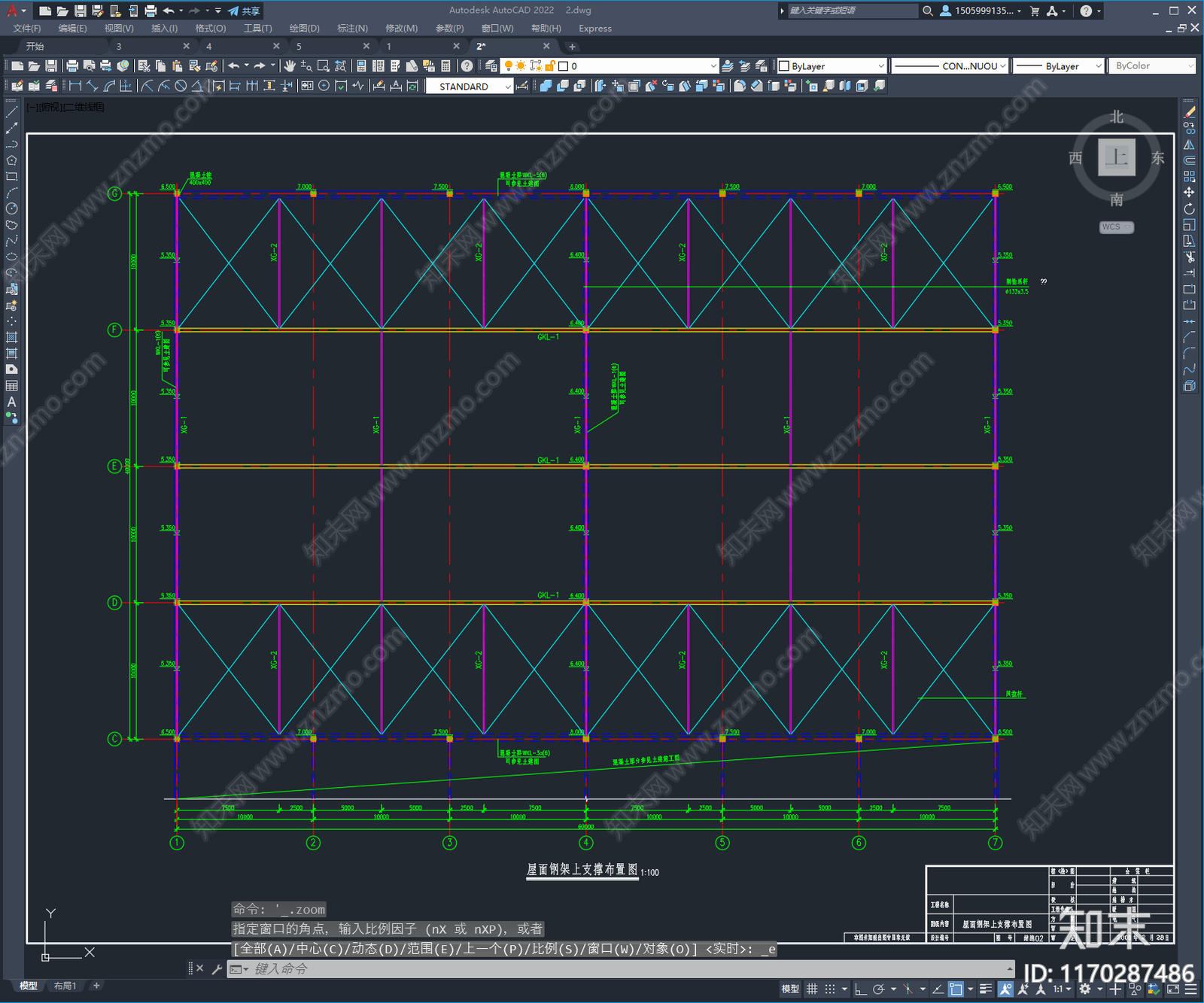Select the Linear dimension tool
Viewport: 1204px width, 1003px height.
click(x=75, y=86)
